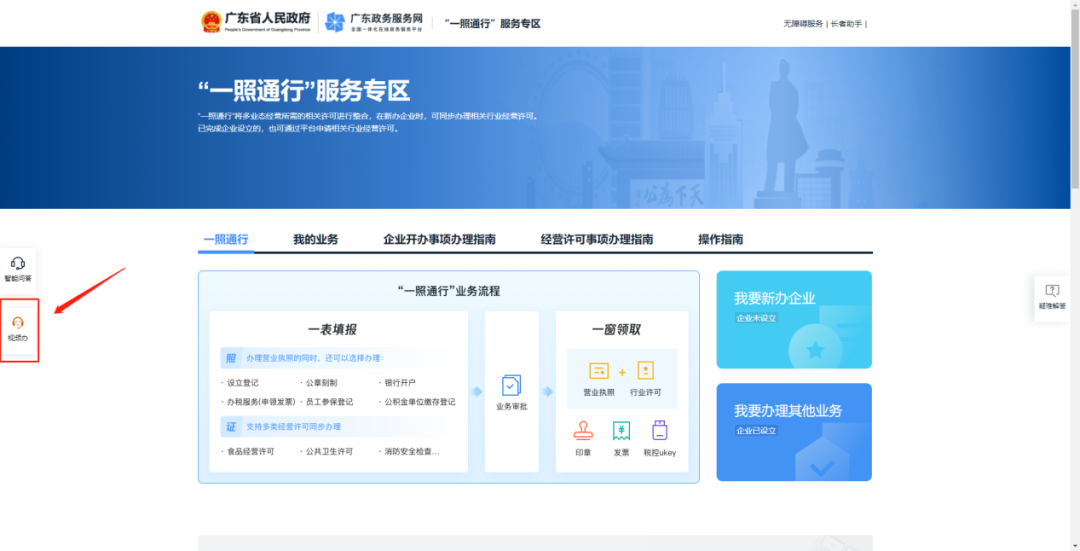Viewport: 1080px width, 551px height.
Task: Click the 发票 invoice icon
Action: 622,431
